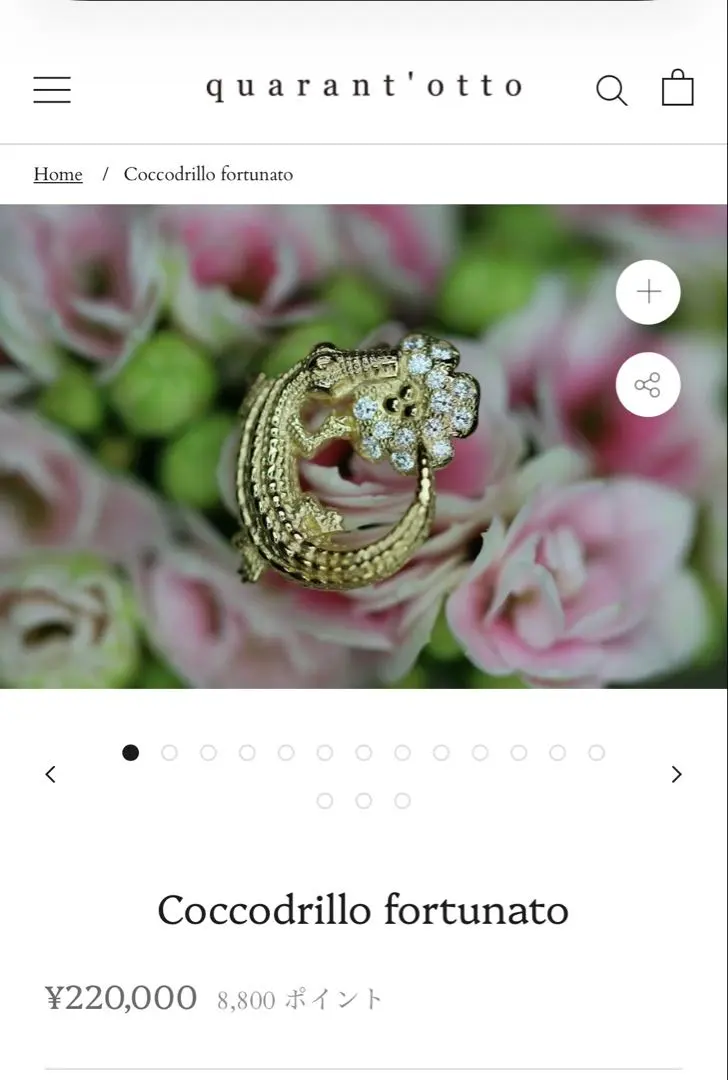
Task: Follow the Home breadcrumb link
Action: [58, 174]
